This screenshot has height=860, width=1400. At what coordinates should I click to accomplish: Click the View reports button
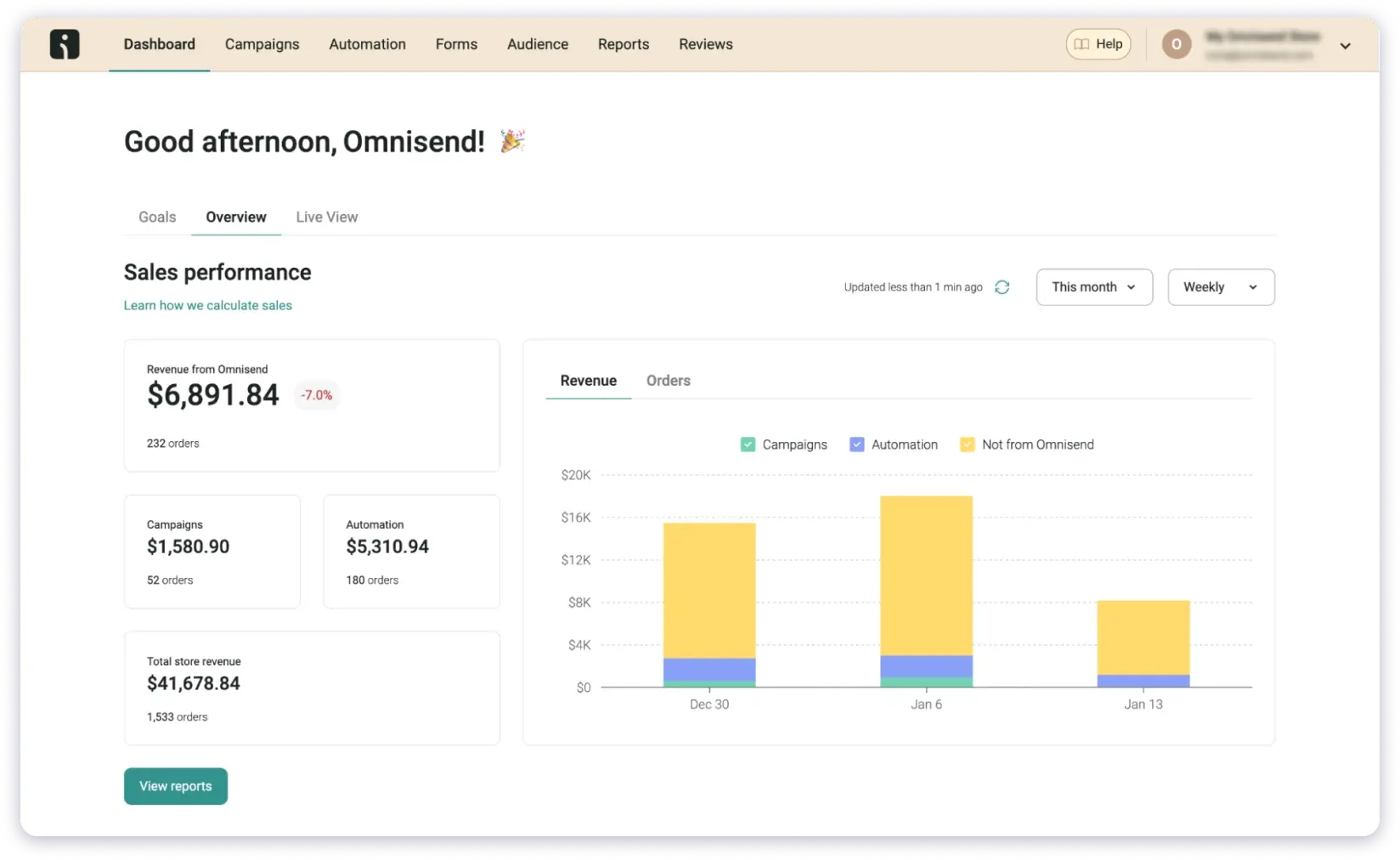tap(176, 786)
